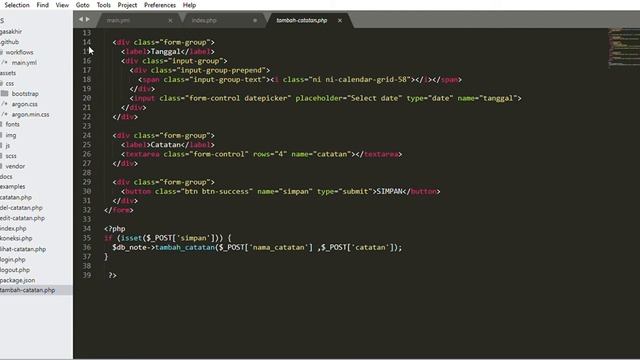
Task: Click the Catatan label text
Action: click(x=165, y=145)
